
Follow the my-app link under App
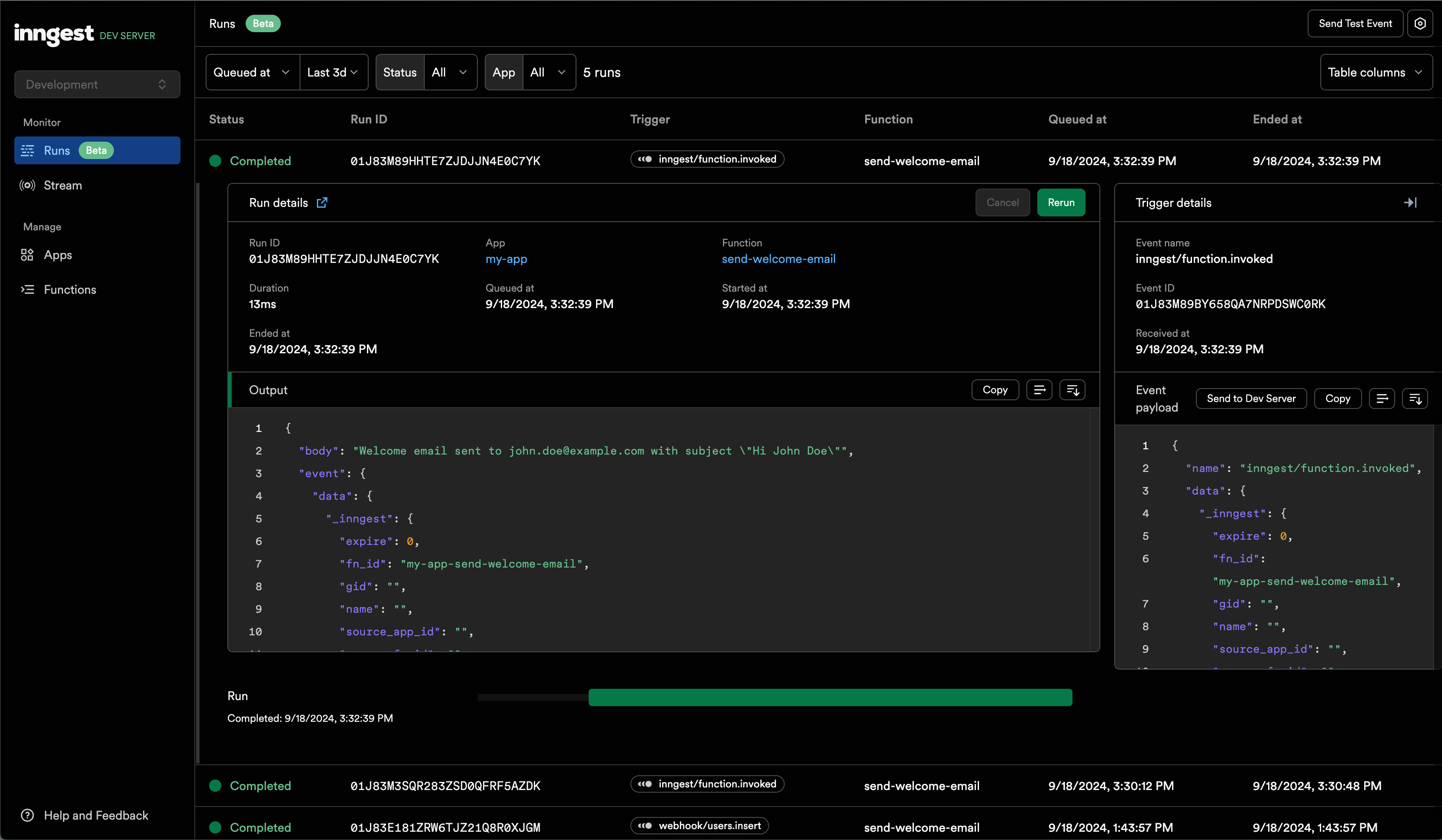click(506, 259)
